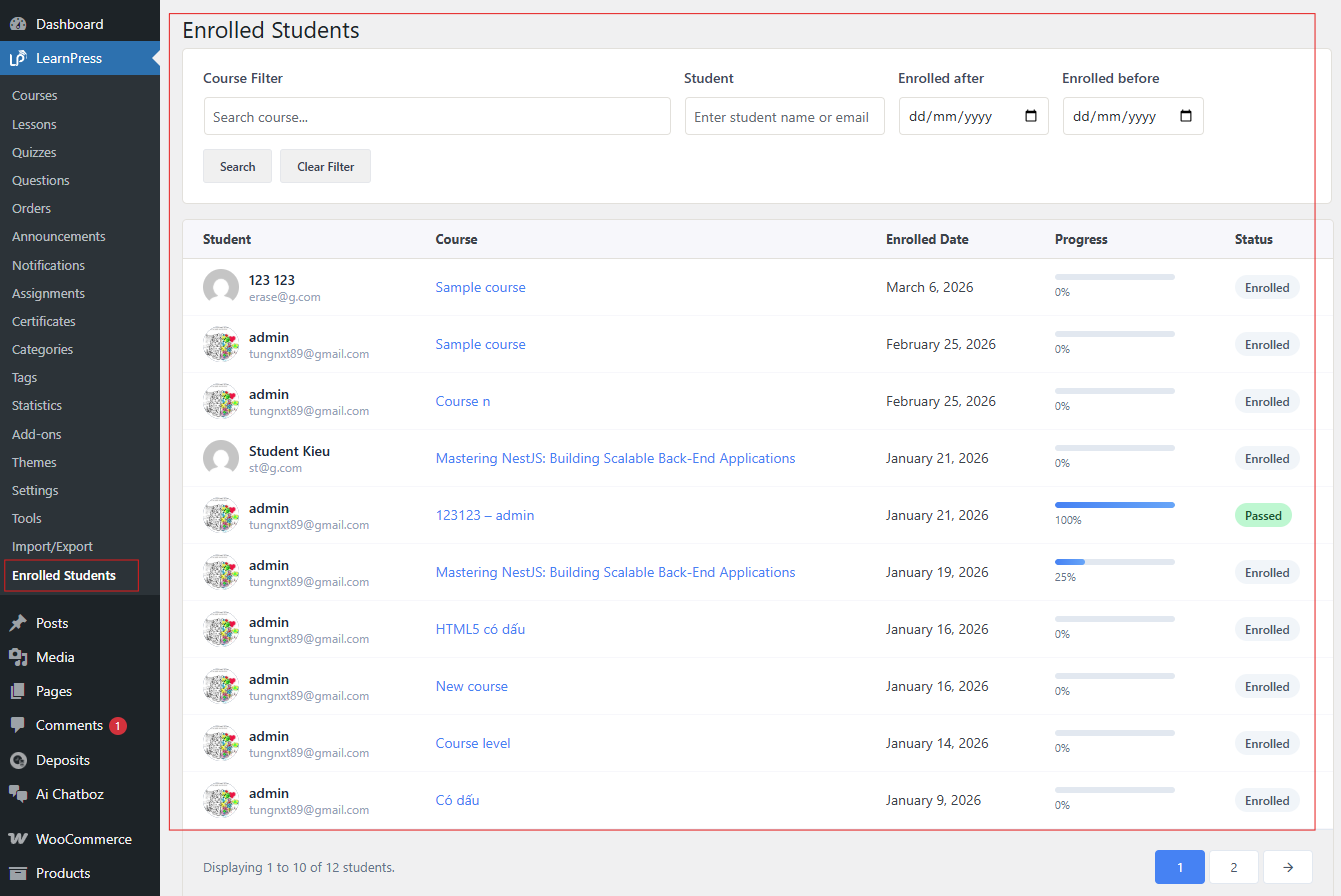The width and height of the screenshot is (1341, 896).
Task: Open Products via its tag icon
Action: pyautogui.click(x=20, y=873)
